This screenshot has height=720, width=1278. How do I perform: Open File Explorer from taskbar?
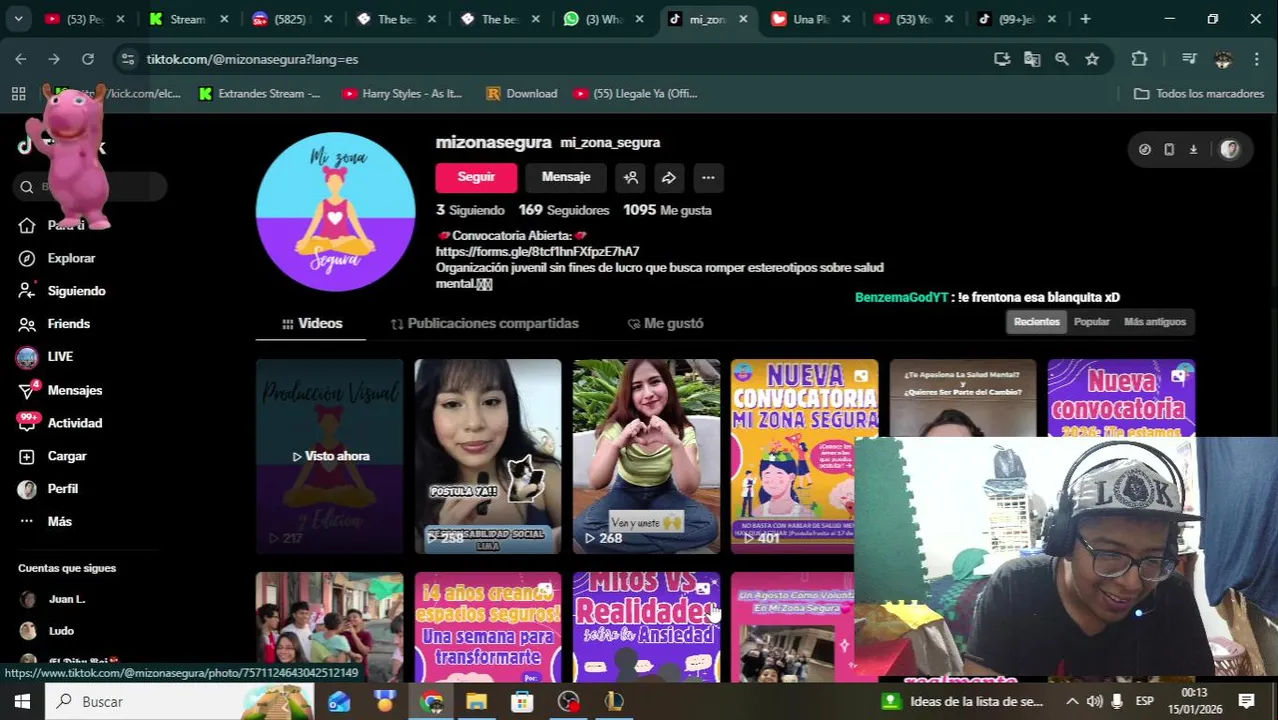point(476,702)
